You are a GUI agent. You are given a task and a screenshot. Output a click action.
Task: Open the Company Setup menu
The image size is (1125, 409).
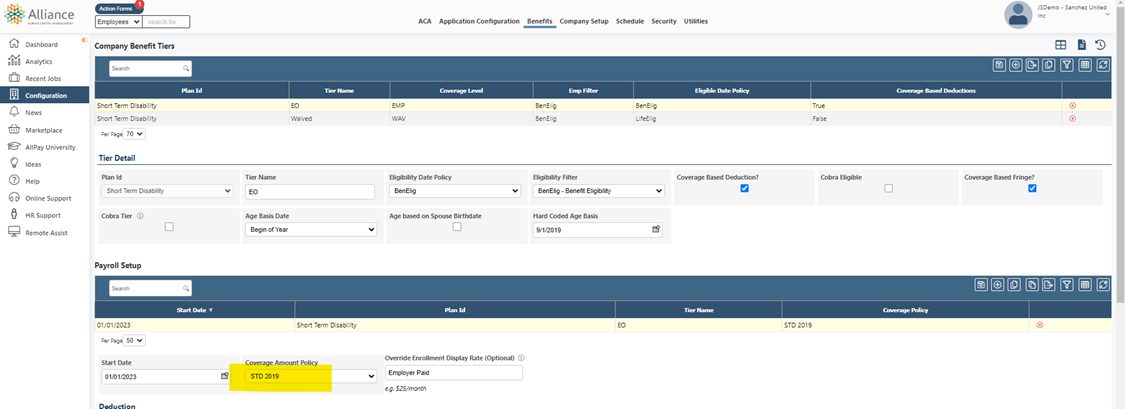coord(584,22)
